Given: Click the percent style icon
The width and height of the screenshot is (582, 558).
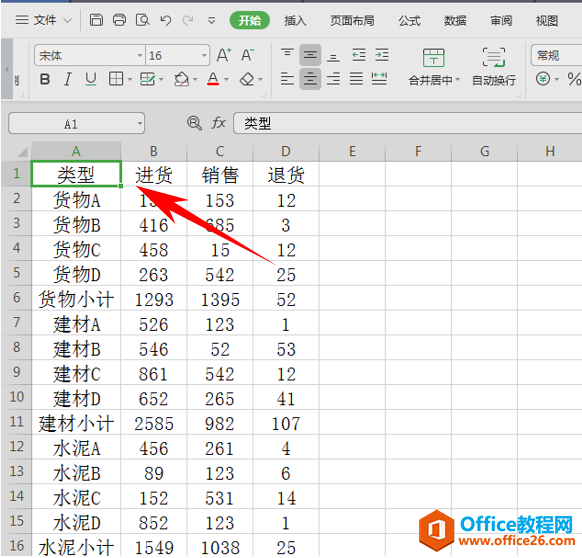Looking at the screenshot, I should [574, 79].
